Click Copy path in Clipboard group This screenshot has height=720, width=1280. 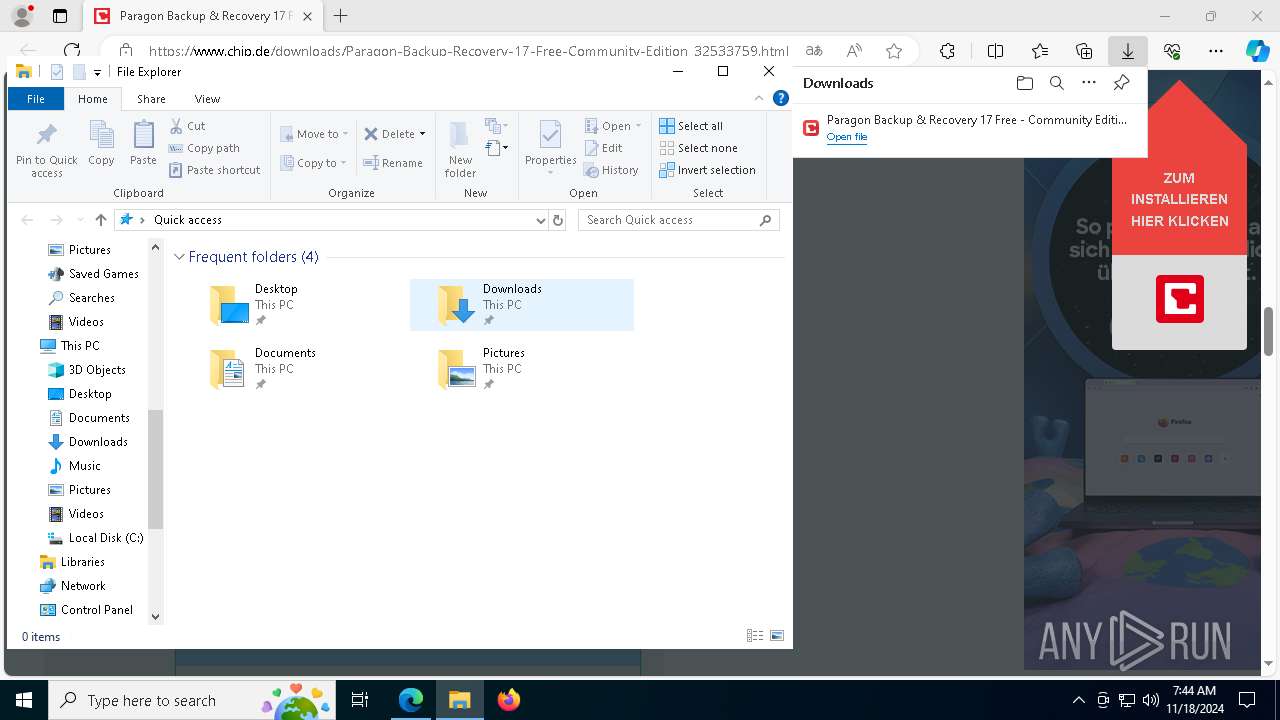click(204, 148)
